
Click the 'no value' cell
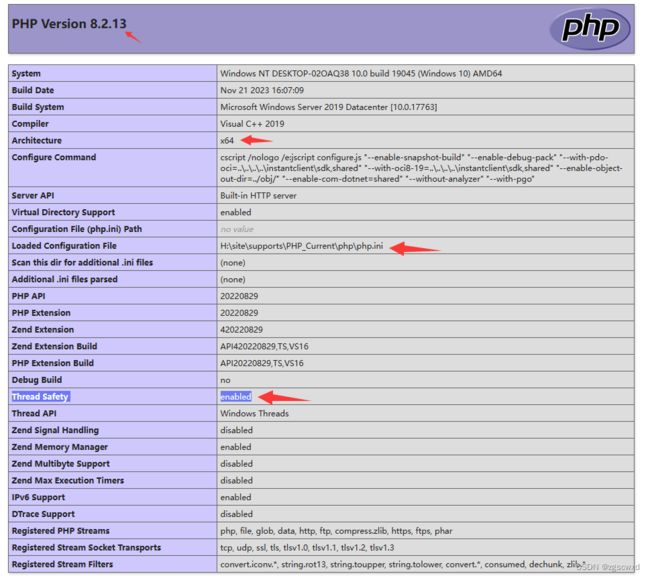click(x=237, y=229)
